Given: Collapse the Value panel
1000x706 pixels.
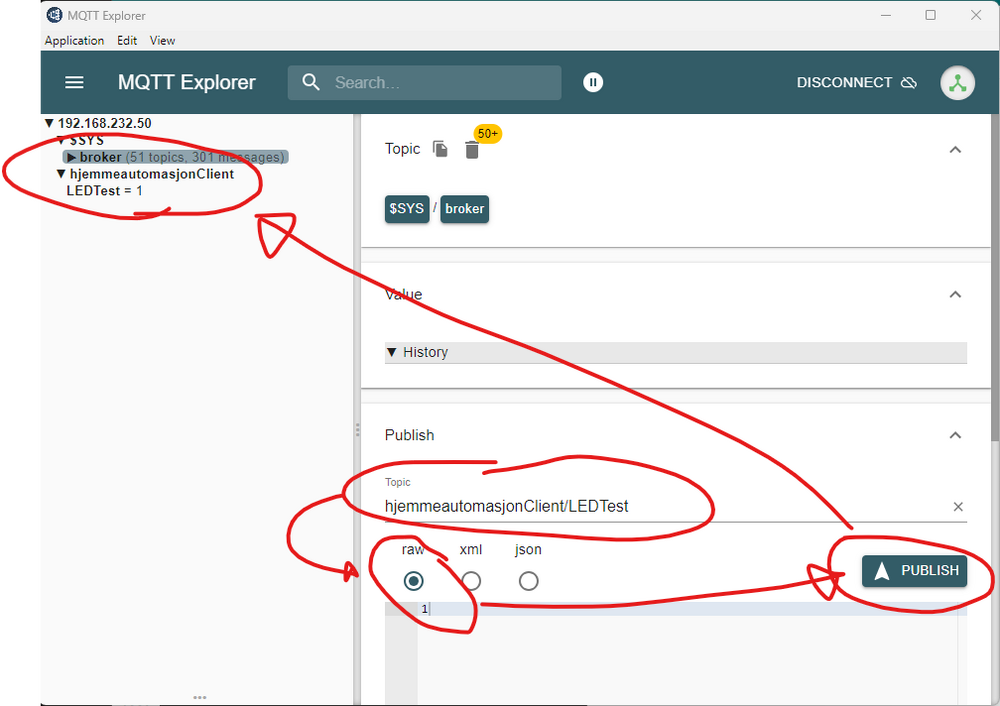Looking at the screenshot, I should click(x=955, y=295).
